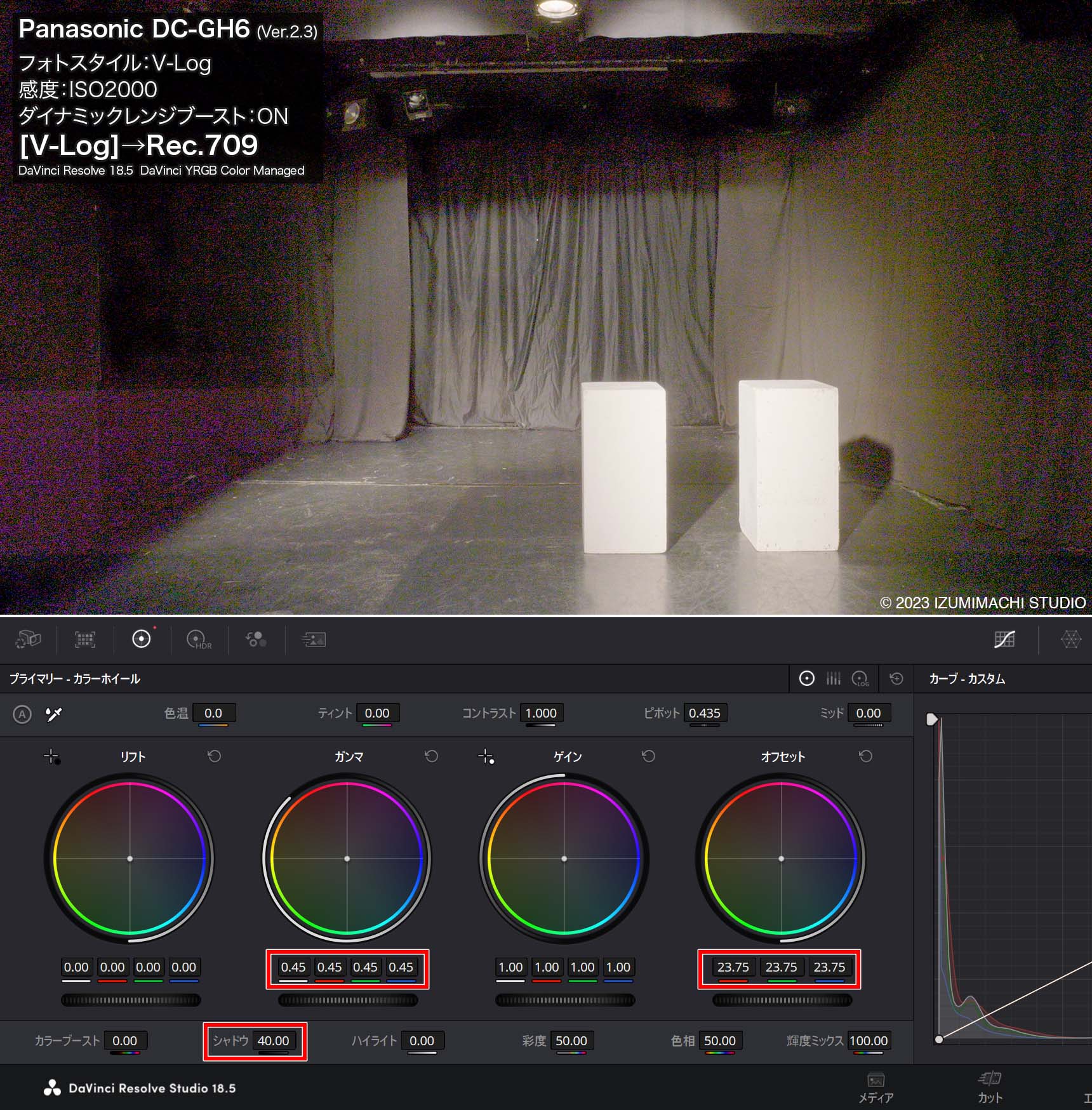
Task: Click the Gain master wheel slider
Action: click(x=564, y=1000)
